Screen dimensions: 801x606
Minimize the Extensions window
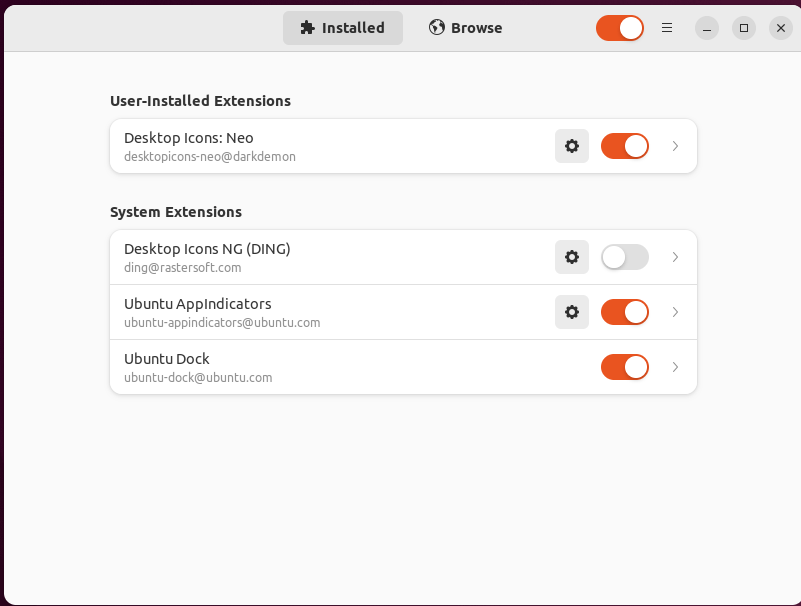point(707,28)
